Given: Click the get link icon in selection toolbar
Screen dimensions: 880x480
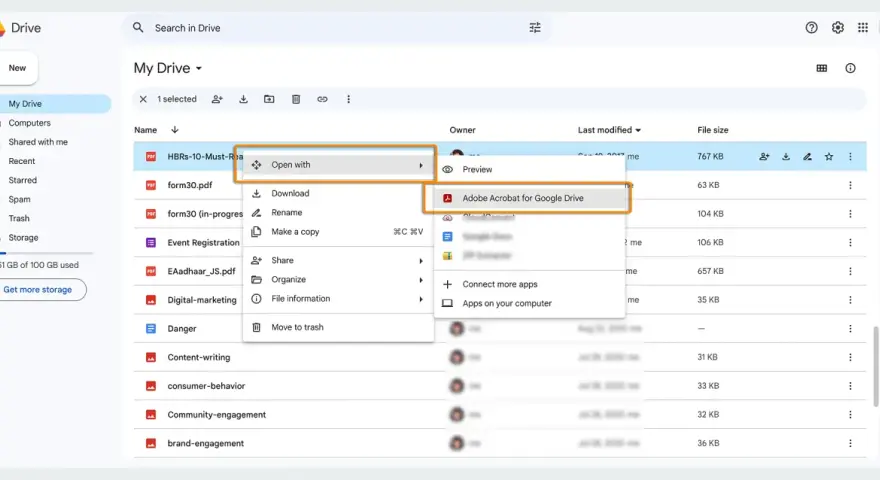Looking at the screenshot, I should click(322, 99).
